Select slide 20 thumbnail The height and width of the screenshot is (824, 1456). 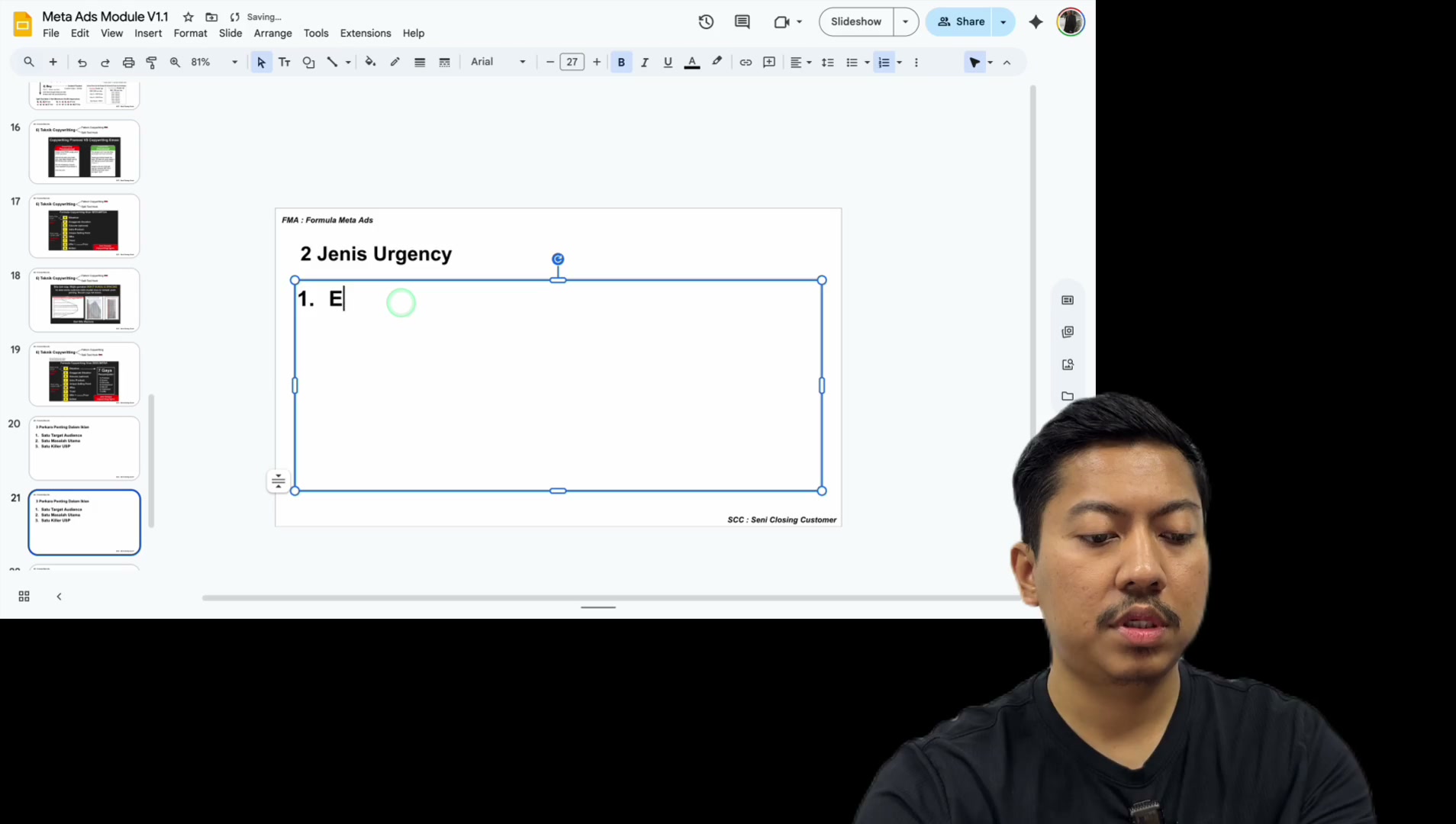tap(85, 448)
